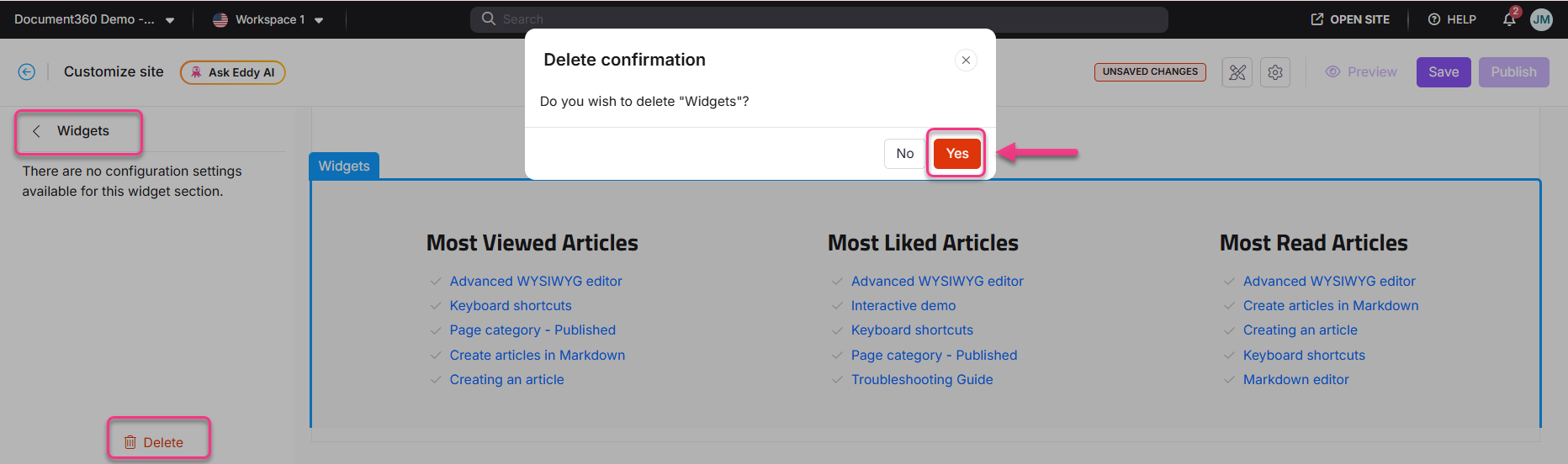Expand the Document360 Demo project dropdown
The height and width of the screenshot is (464, 1568).
pyautogui.click(x=94, y=19)
